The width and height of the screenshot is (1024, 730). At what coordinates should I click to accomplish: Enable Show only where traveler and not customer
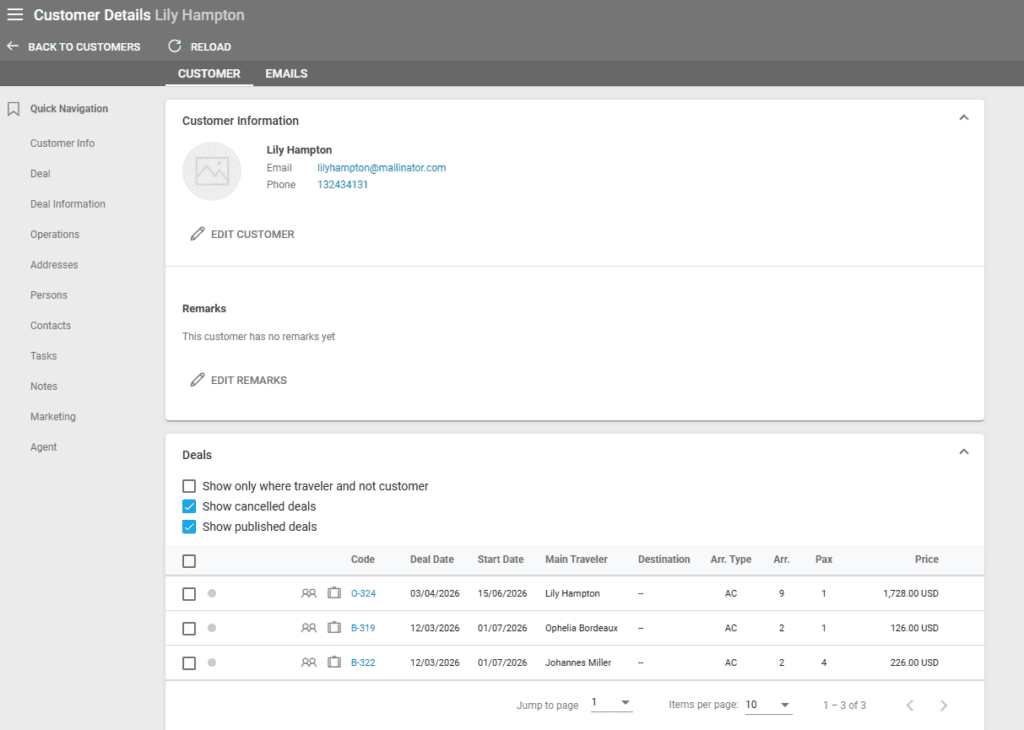point(189,486)
